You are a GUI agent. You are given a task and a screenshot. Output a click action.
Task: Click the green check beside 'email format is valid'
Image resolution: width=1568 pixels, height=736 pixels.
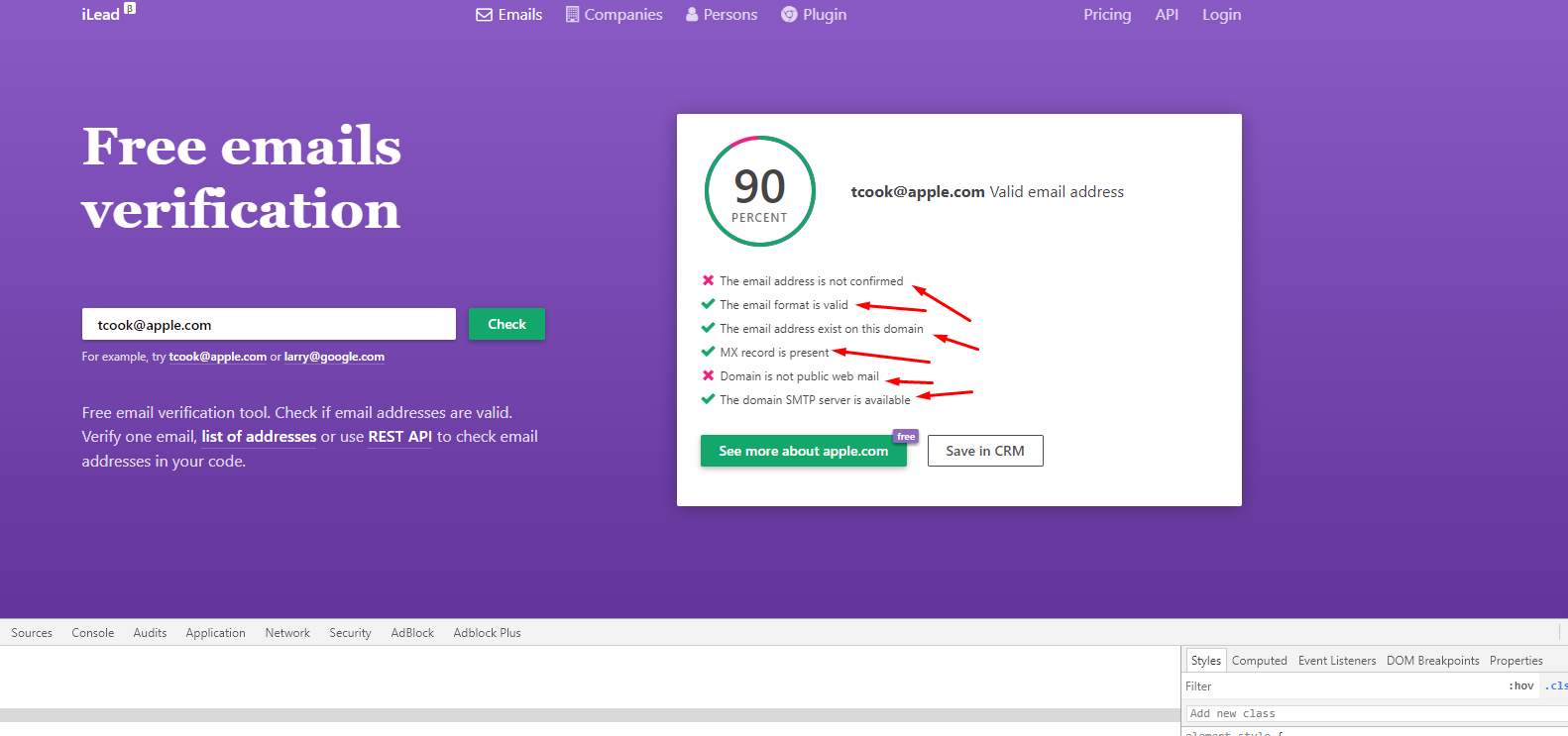point(708,304)
